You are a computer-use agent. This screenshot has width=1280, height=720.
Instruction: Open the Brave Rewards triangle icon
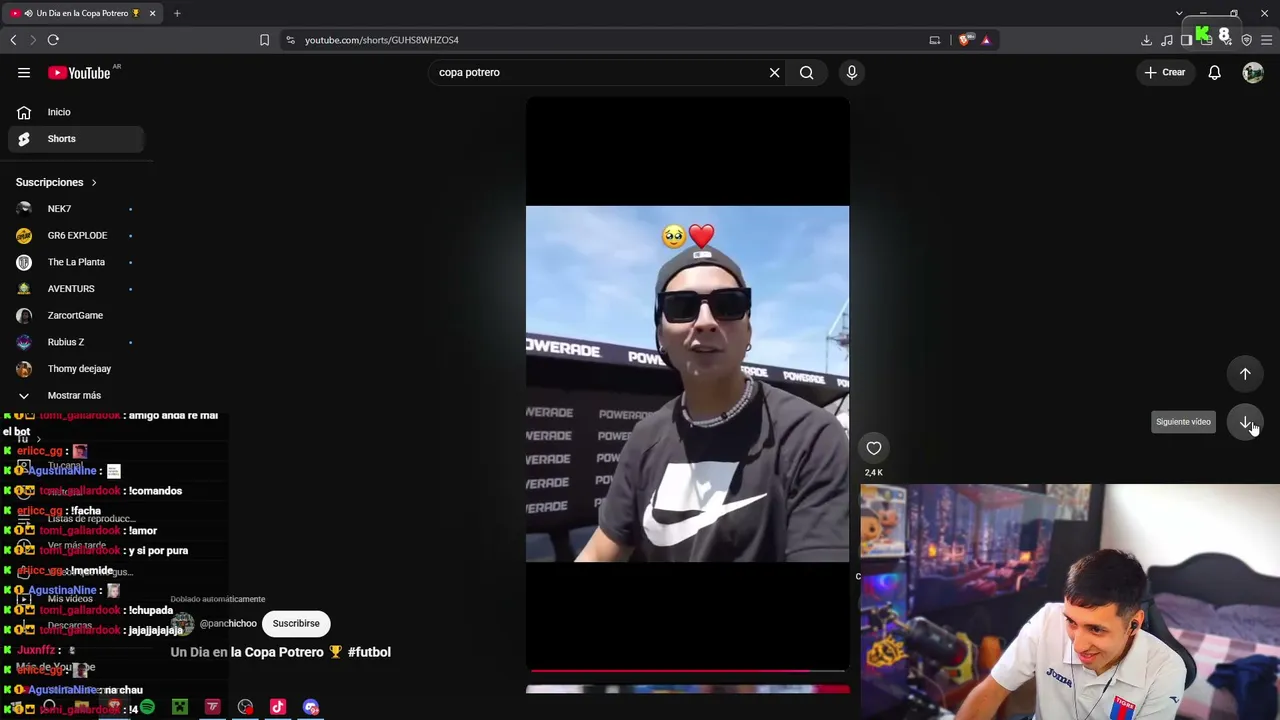tap(986, 40)
